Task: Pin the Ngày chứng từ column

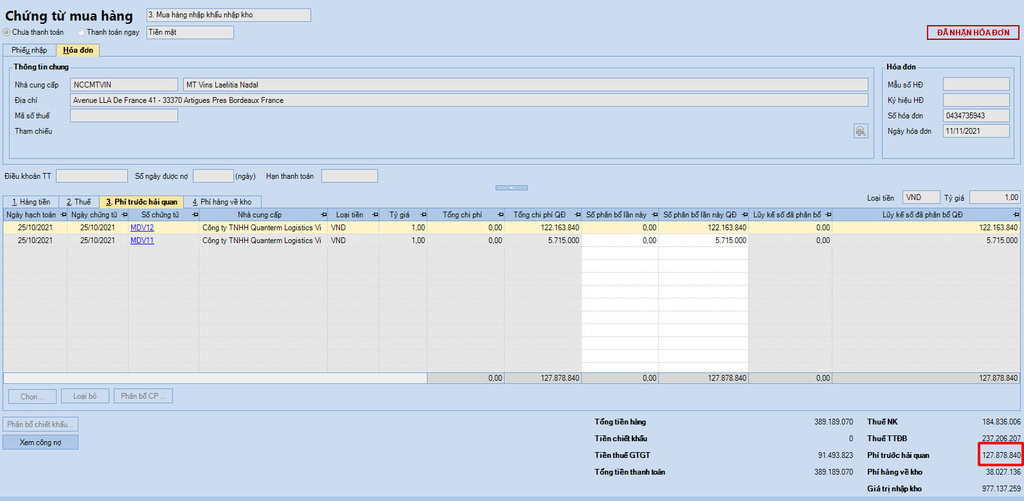Action: point(125,215)
